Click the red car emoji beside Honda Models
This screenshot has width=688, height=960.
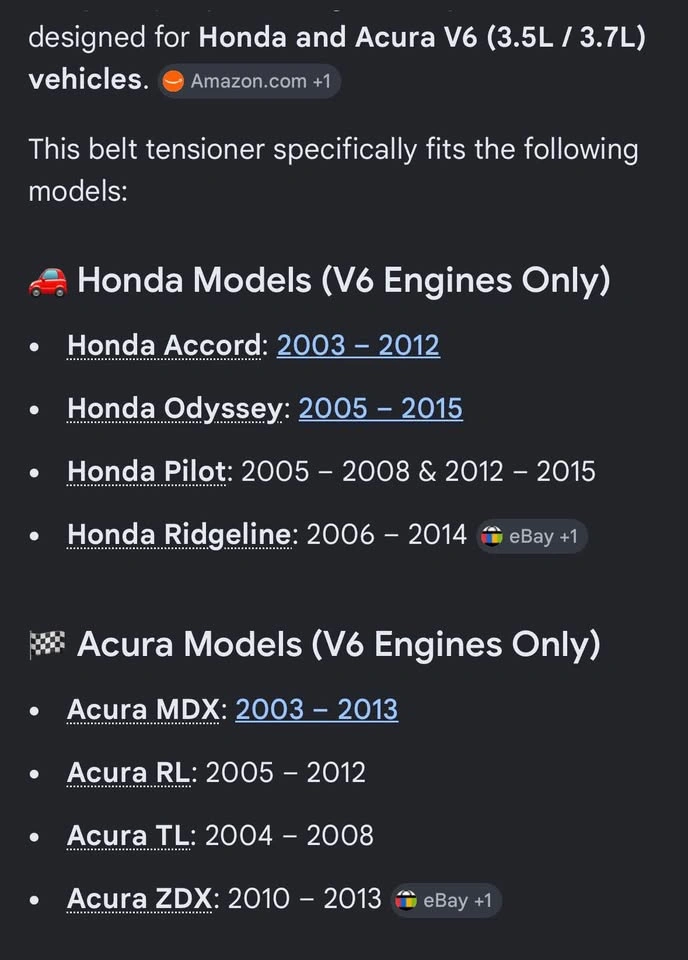click(x=48, y=282)
